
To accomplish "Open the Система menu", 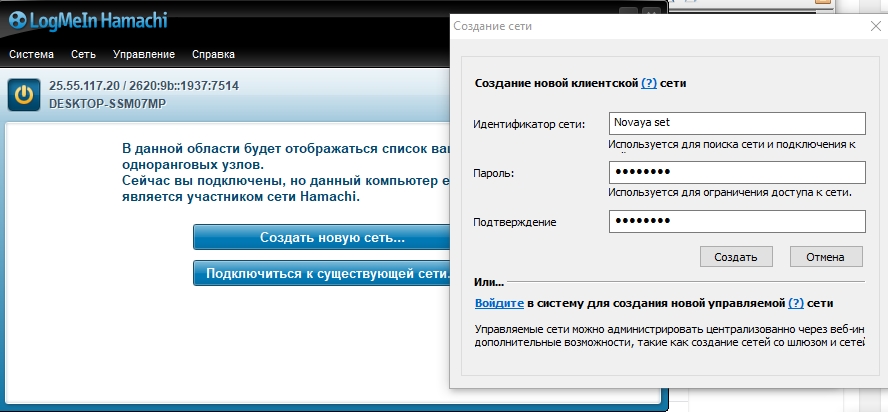I will point(32,54).
